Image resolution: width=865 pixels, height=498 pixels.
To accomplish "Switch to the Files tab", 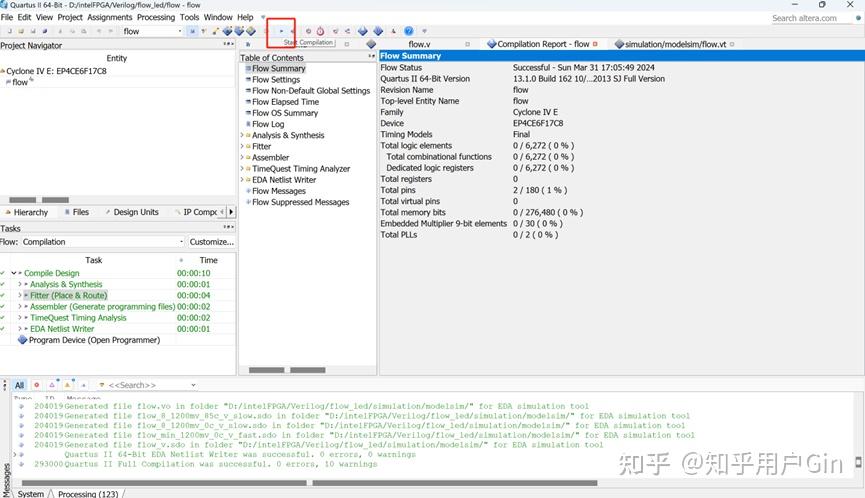I will 77,212.
